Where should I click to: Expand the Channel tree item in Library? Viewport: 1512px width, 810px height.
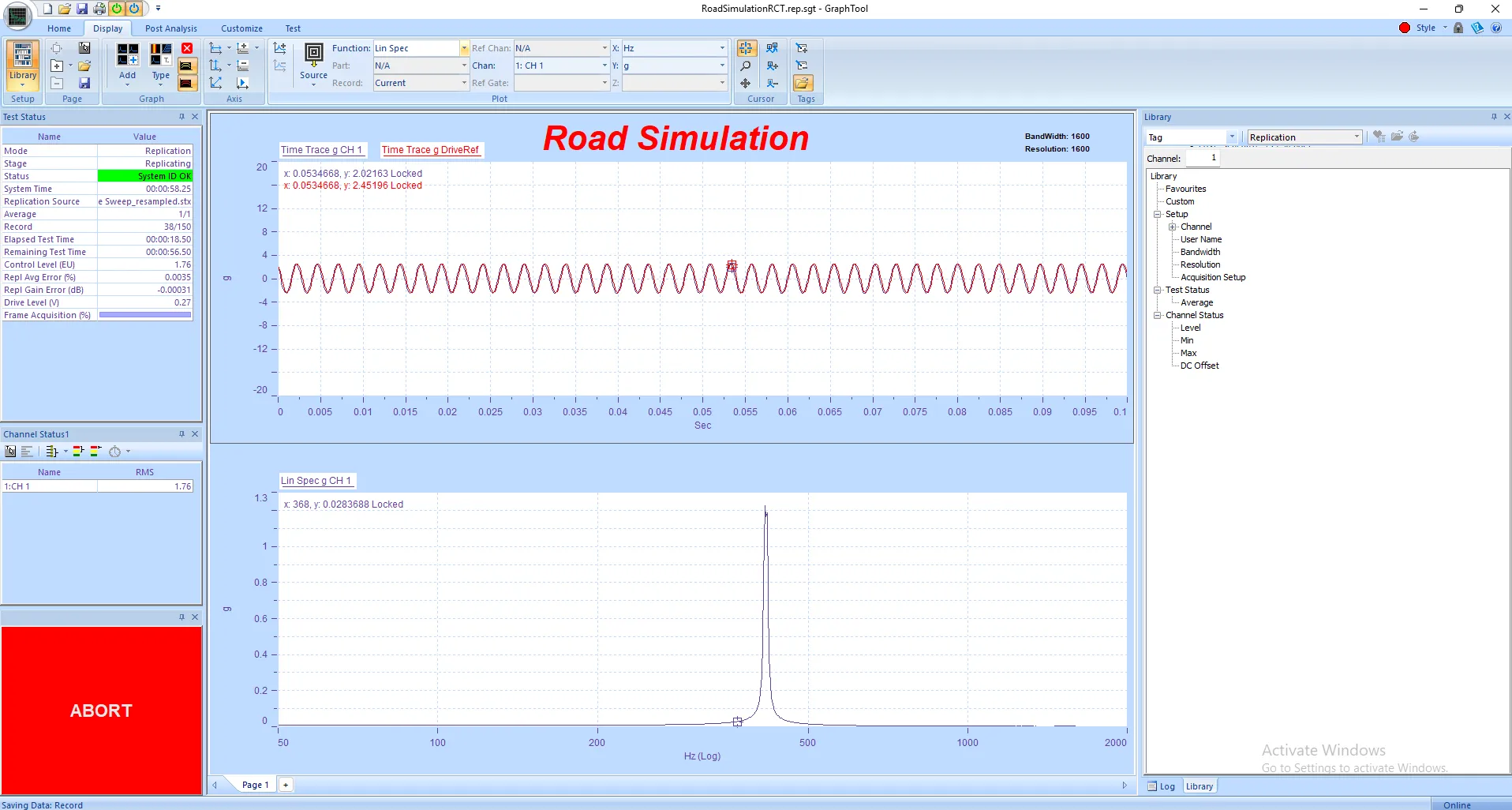(1173, 227)
